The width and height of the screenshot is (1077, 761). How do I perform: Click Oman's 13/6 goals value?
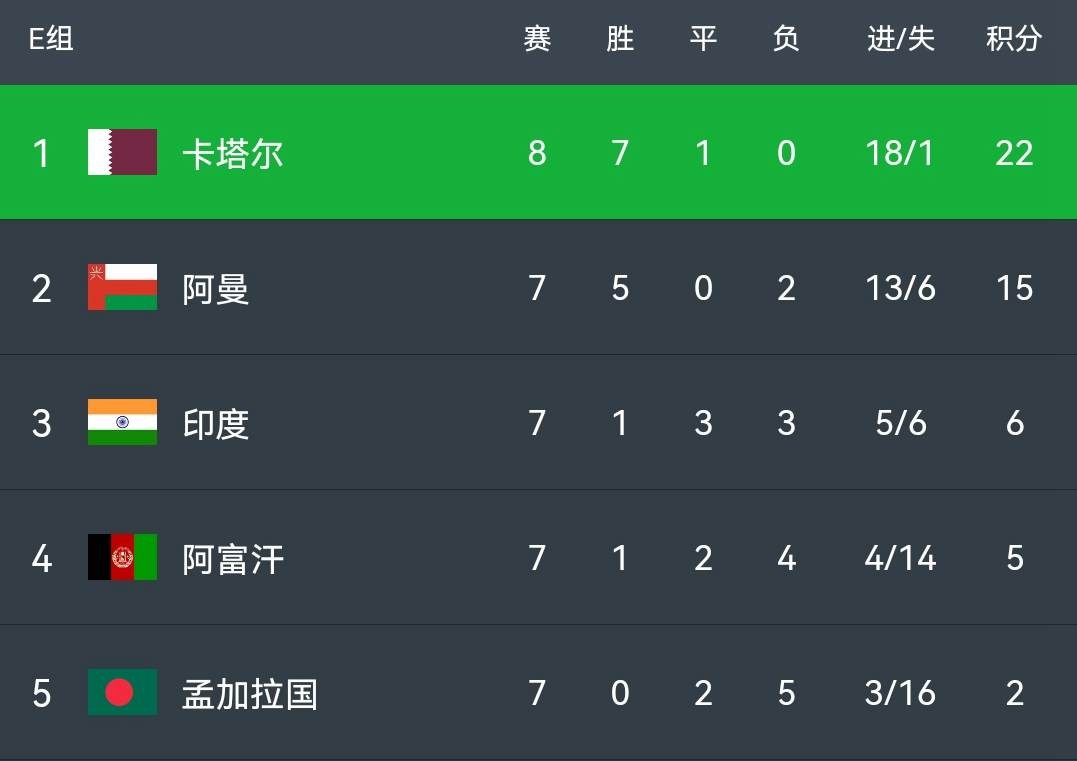(x=900, y=288)
